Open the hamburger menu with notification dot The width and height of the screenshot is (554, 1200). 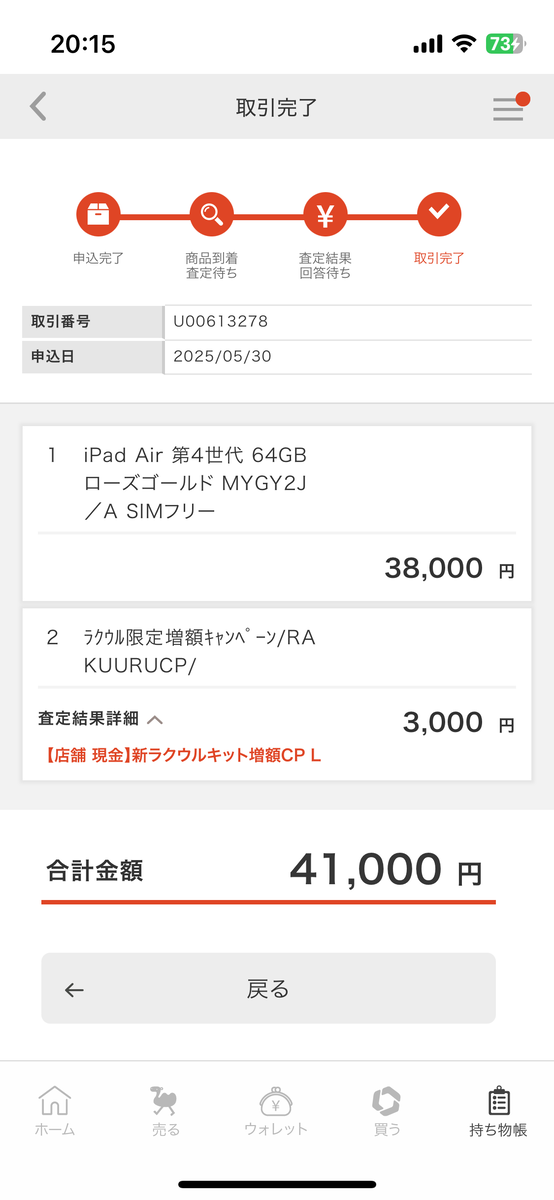(510, 107)
